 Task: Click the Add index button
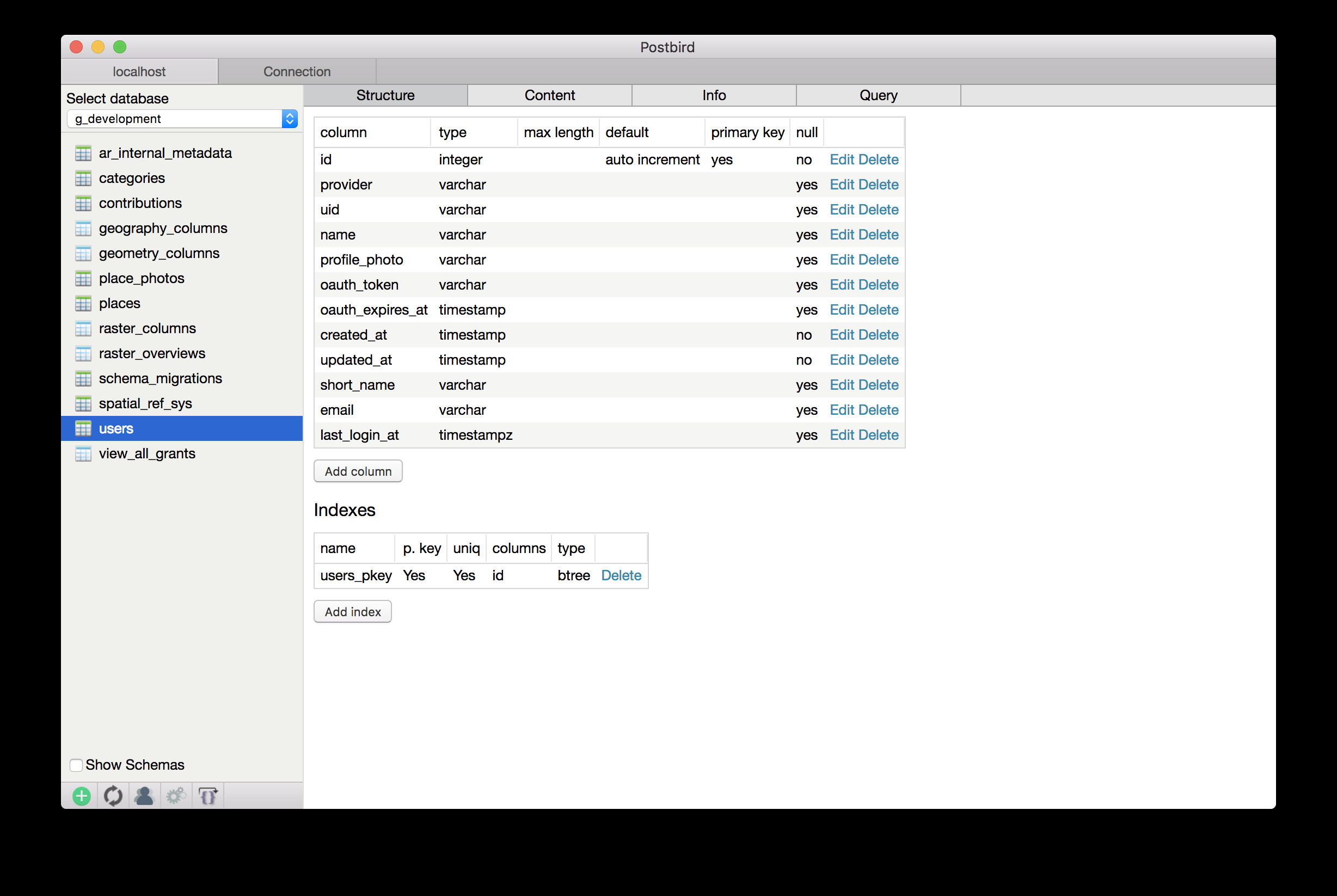click(353, 612)
